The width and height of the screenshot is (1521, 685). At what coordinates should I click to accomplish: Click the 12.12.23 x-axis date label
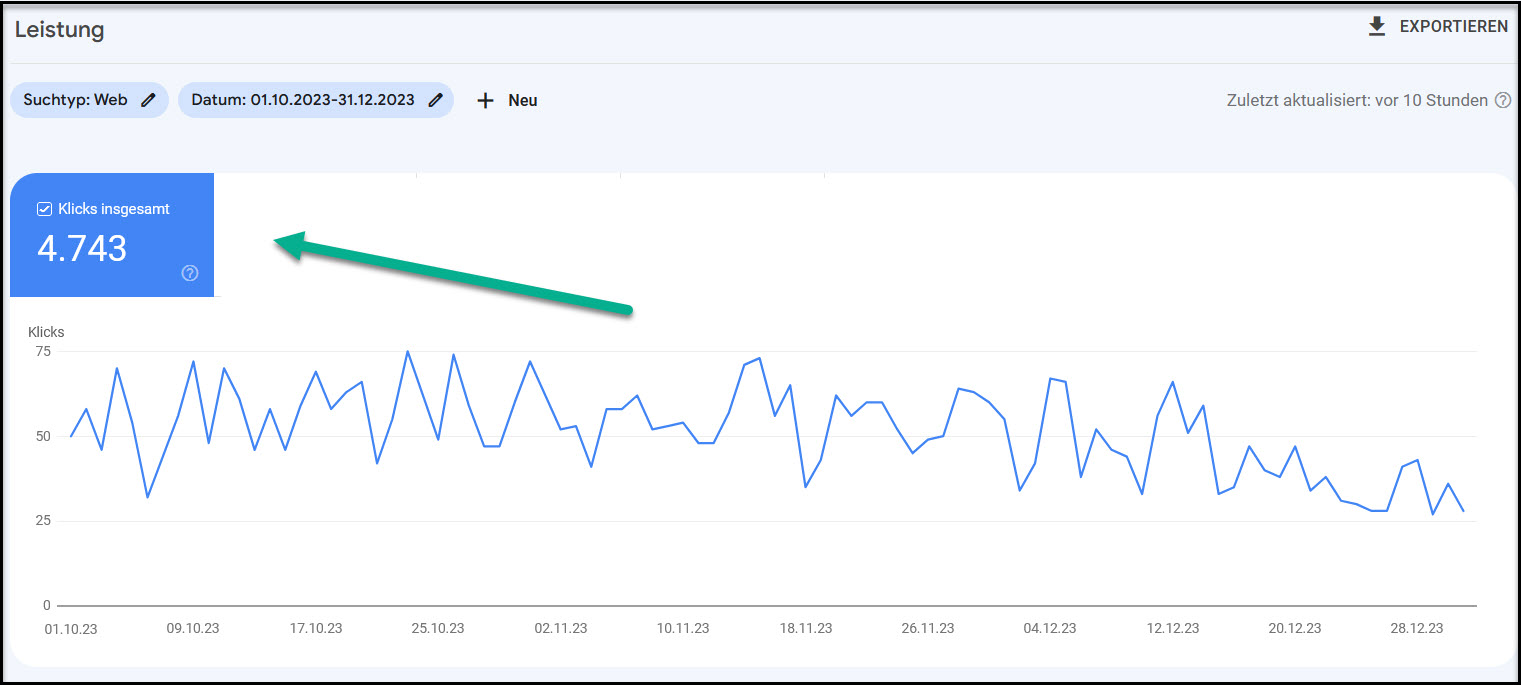click(1173, 628)
